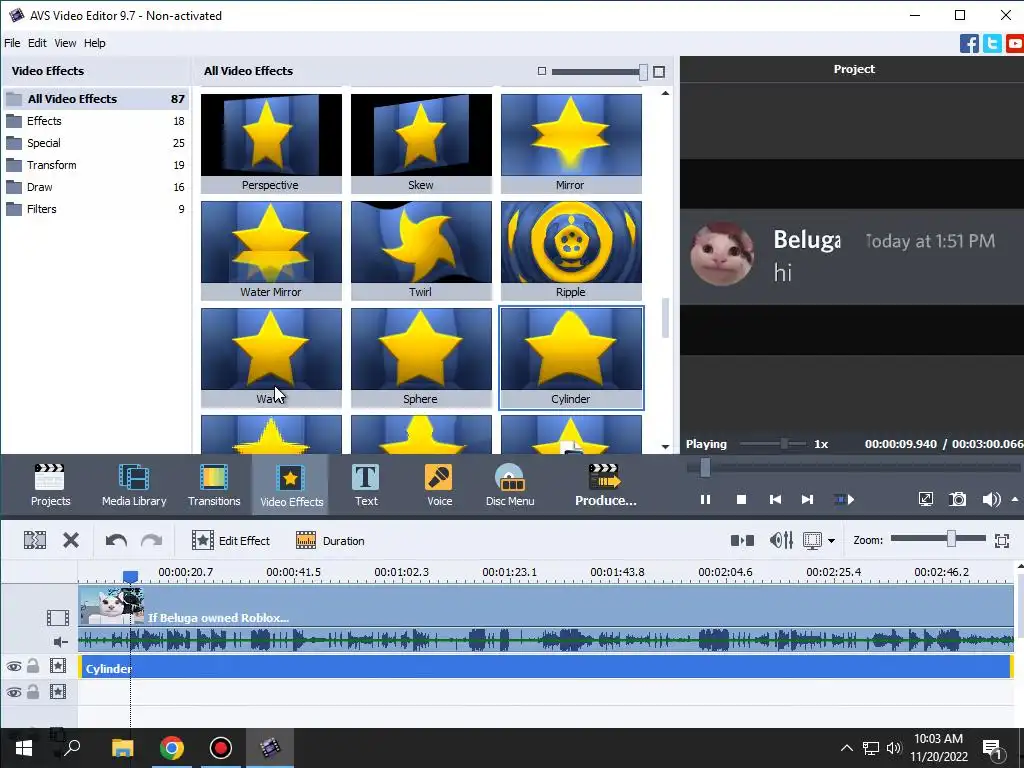Expand the monitor view dropdown arrow

tap(831, 541)
